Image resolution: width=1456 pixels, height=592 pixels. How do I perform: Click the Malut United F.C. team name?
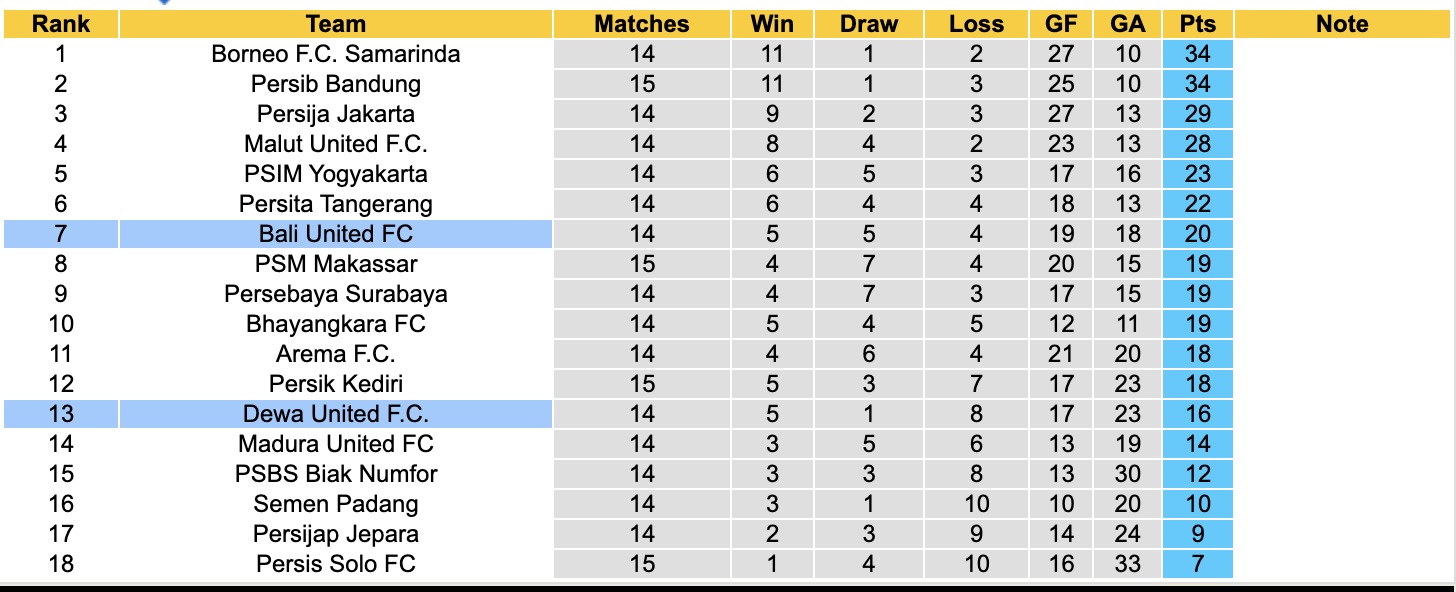pos(336,144)
